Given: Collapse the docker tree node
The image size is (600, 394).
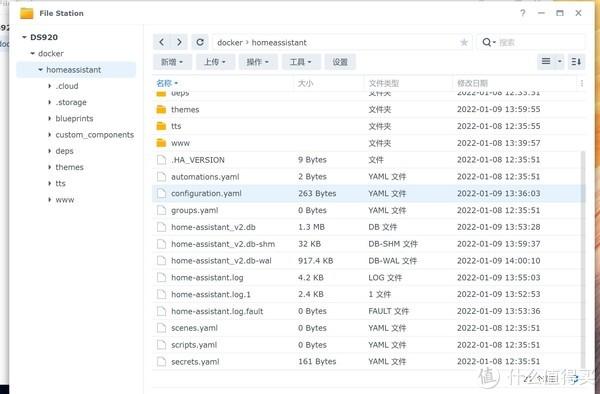Looking at the screenshot, I should coord(33,54).
